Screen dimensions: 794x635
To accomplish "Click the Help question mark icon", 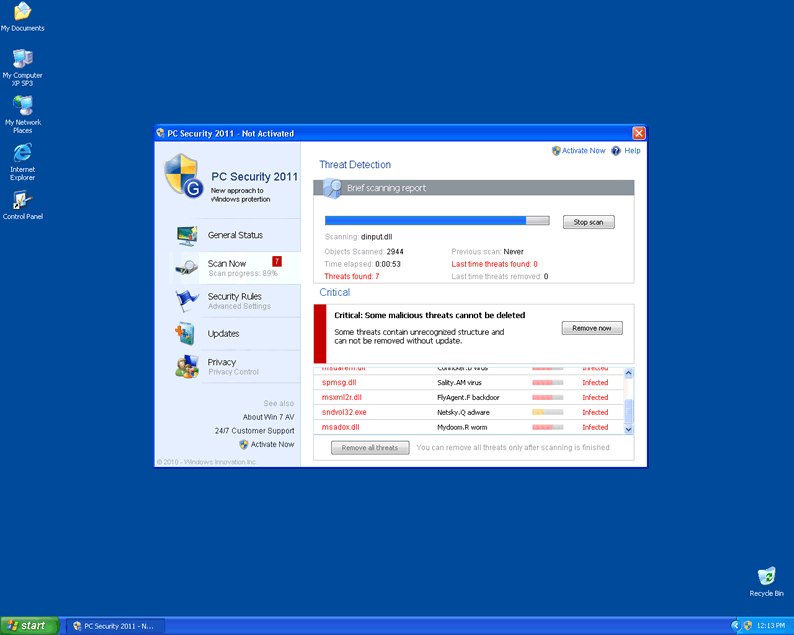I will click(x=617, y=151).
